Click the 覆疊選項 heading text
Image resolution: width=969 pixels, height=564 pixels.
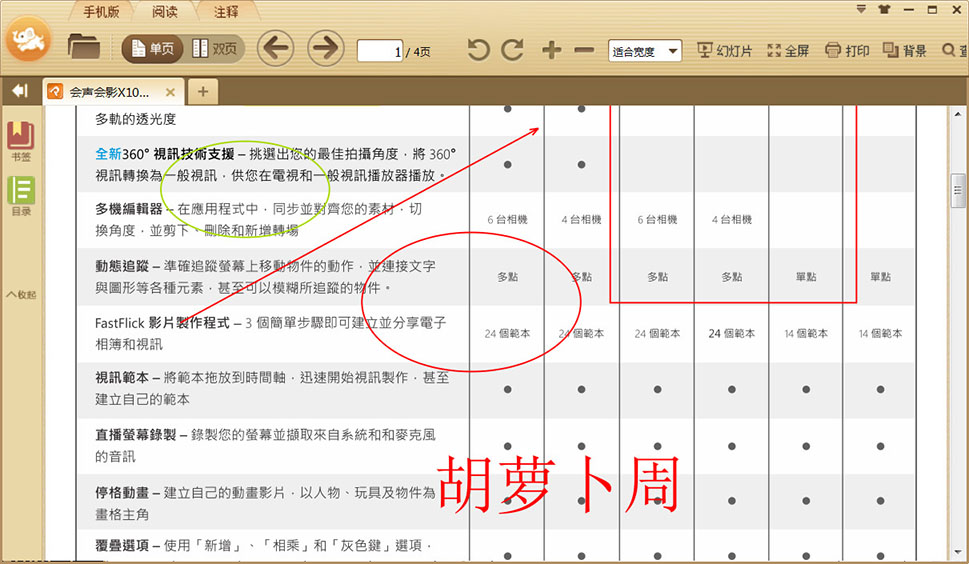tap(122, 545)
